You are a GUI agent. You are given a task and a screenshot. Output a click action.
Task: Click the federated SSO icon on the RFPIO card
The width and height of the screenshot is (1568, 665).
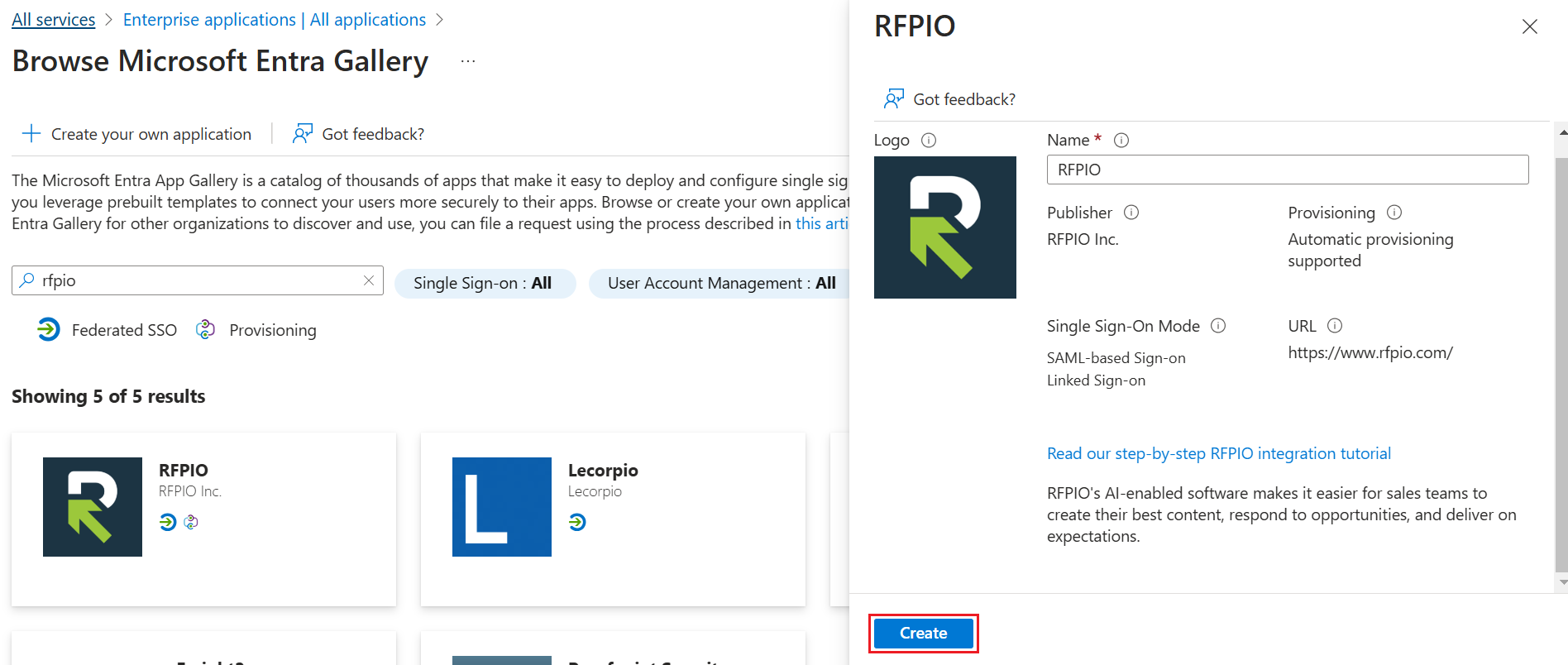[168, 522]
